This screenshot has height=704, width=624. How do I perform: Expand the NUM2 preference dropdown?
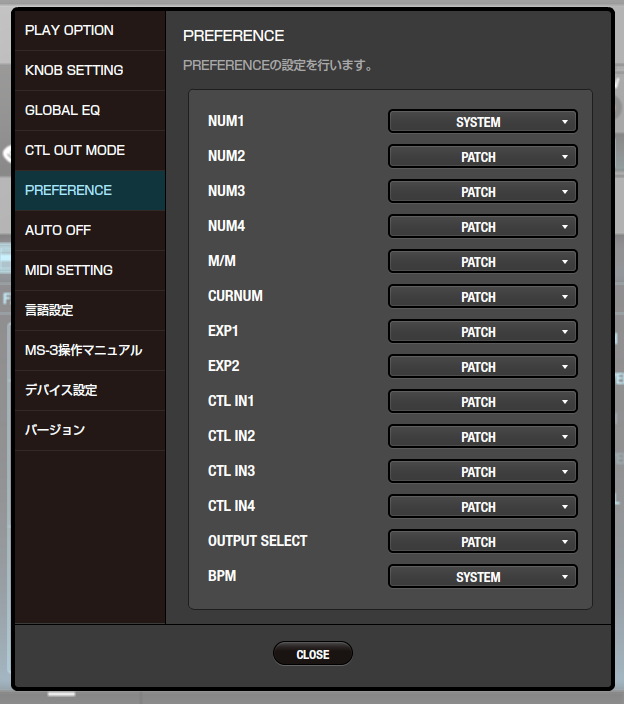[x=482, y=157]
